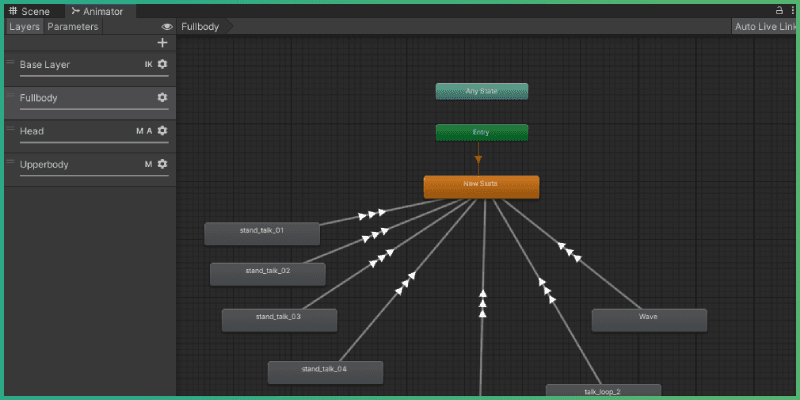Open Base Layer settings gear
This screenshot has width=800, height=400.
pos(162,65)
